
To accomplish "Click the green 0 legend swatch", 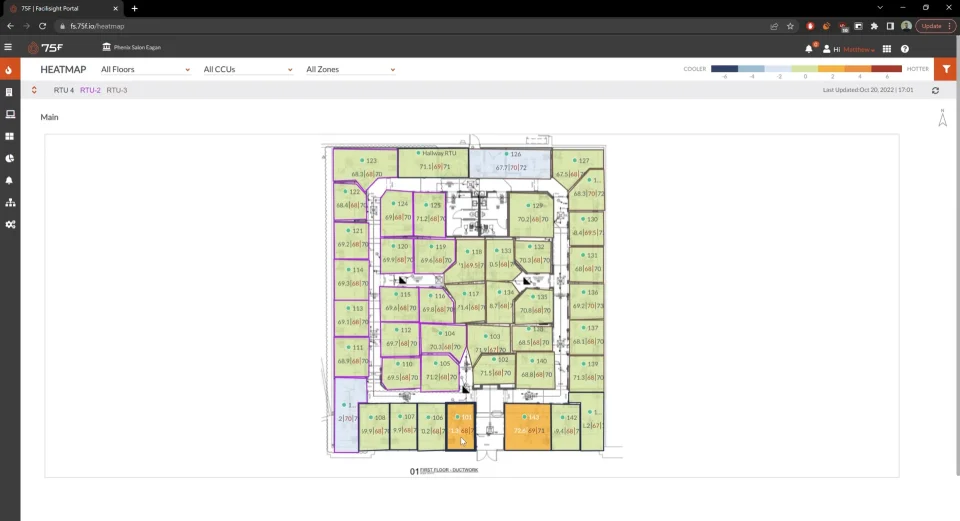I will coord(804,69).
